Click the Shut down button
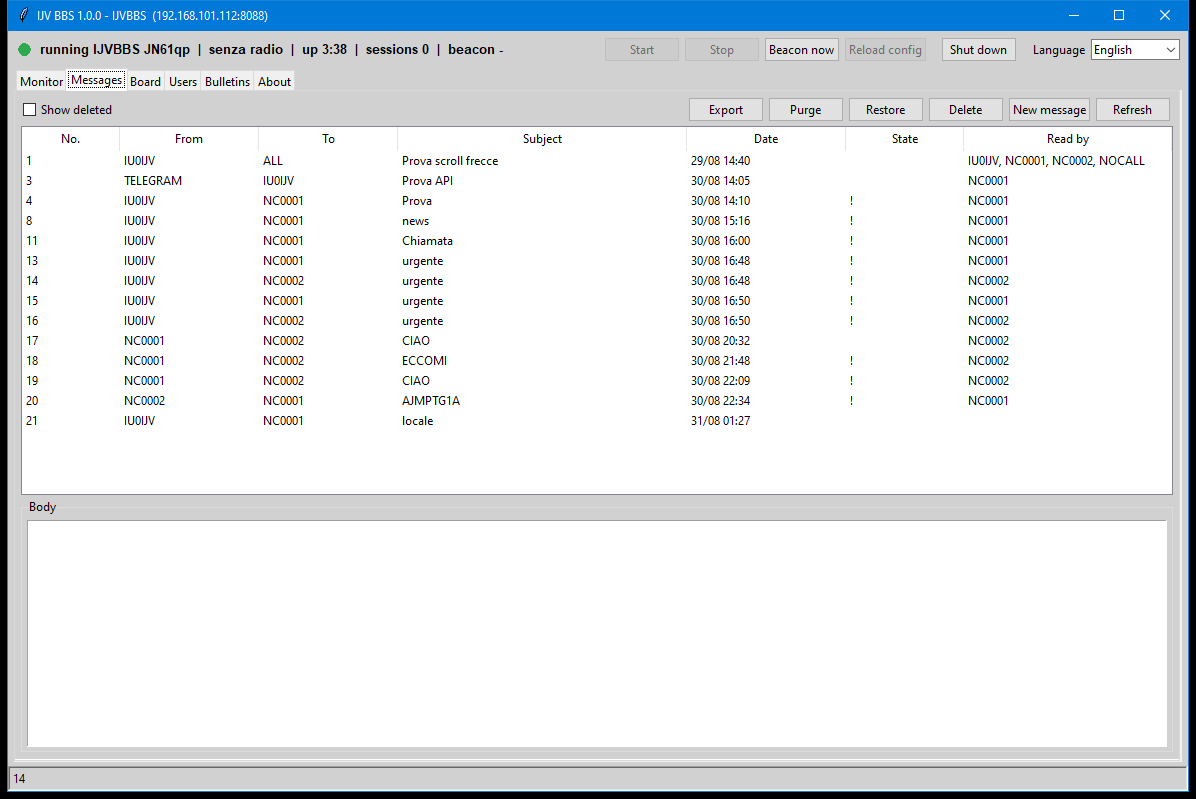1196x799 pixels. coord(979,50)
